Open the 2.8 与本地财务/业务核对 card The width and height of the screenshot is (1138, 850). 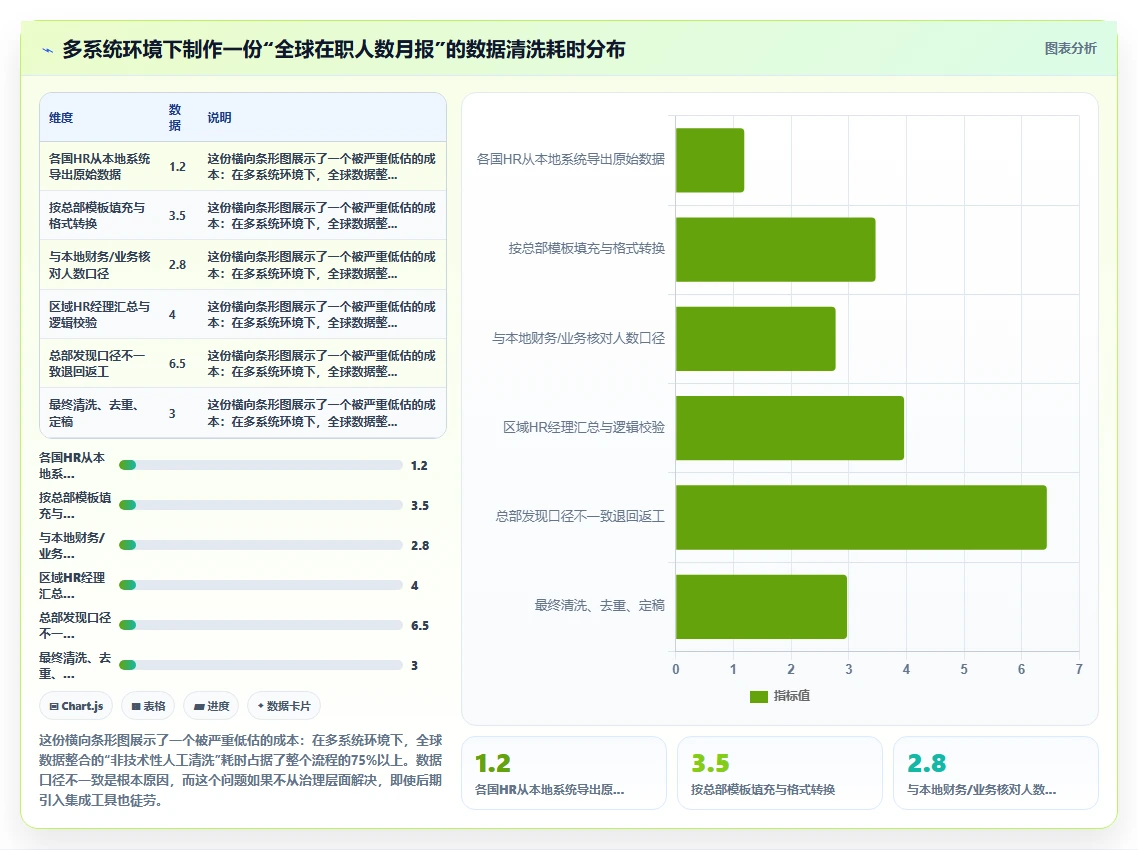996,773
